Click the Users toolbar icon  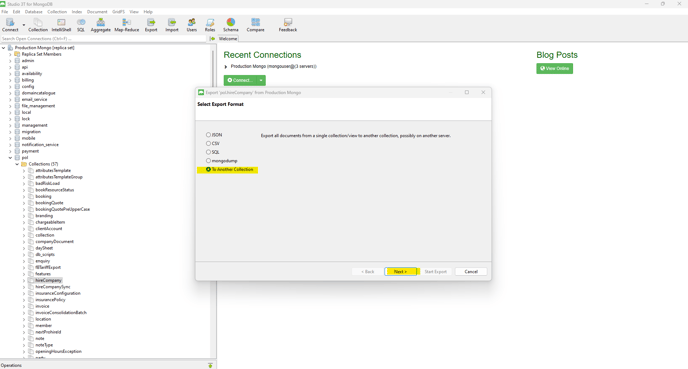tap(192, 25)
